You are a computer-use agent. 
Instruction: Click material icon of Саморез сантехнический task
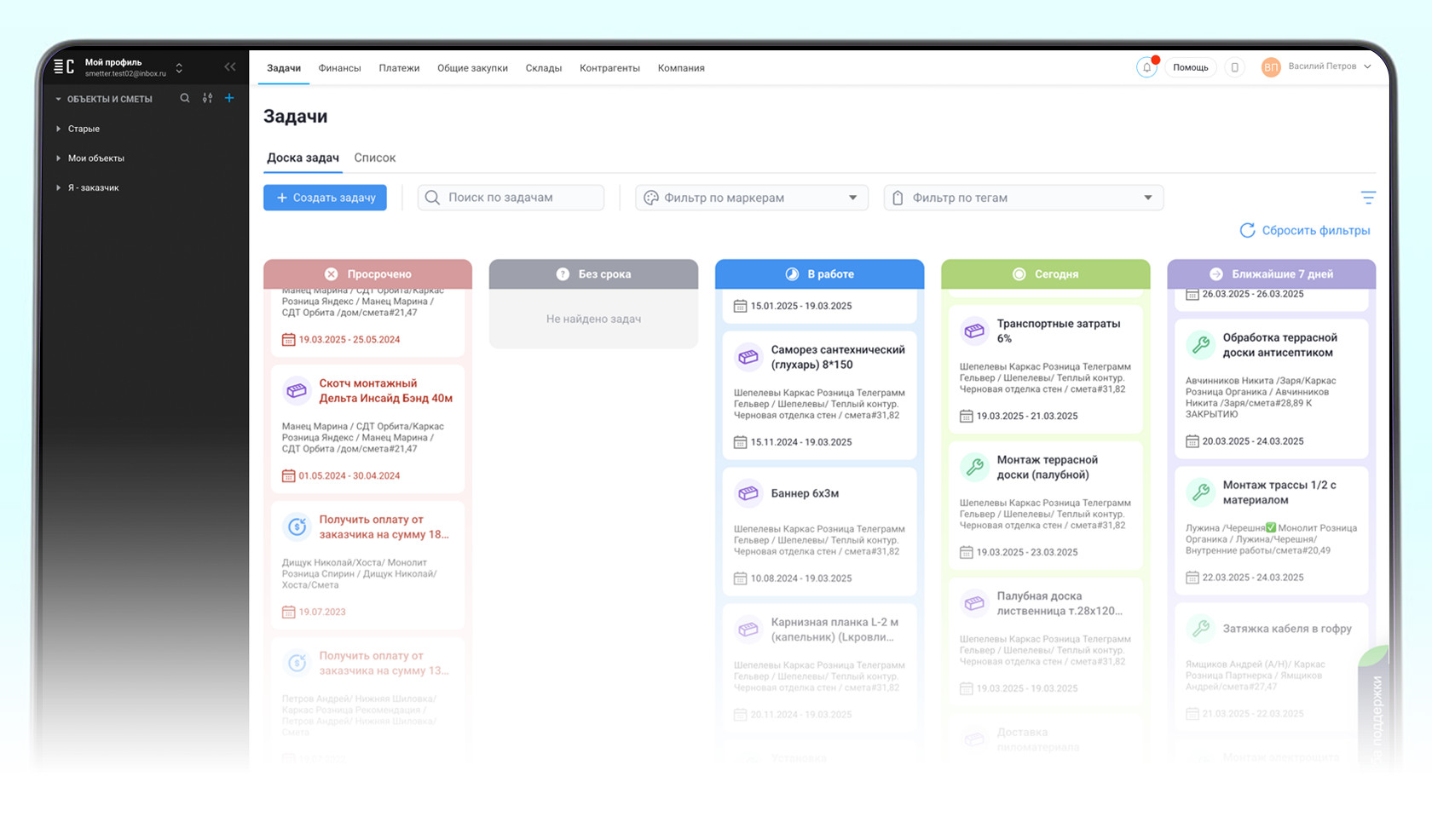pos(748,357)
